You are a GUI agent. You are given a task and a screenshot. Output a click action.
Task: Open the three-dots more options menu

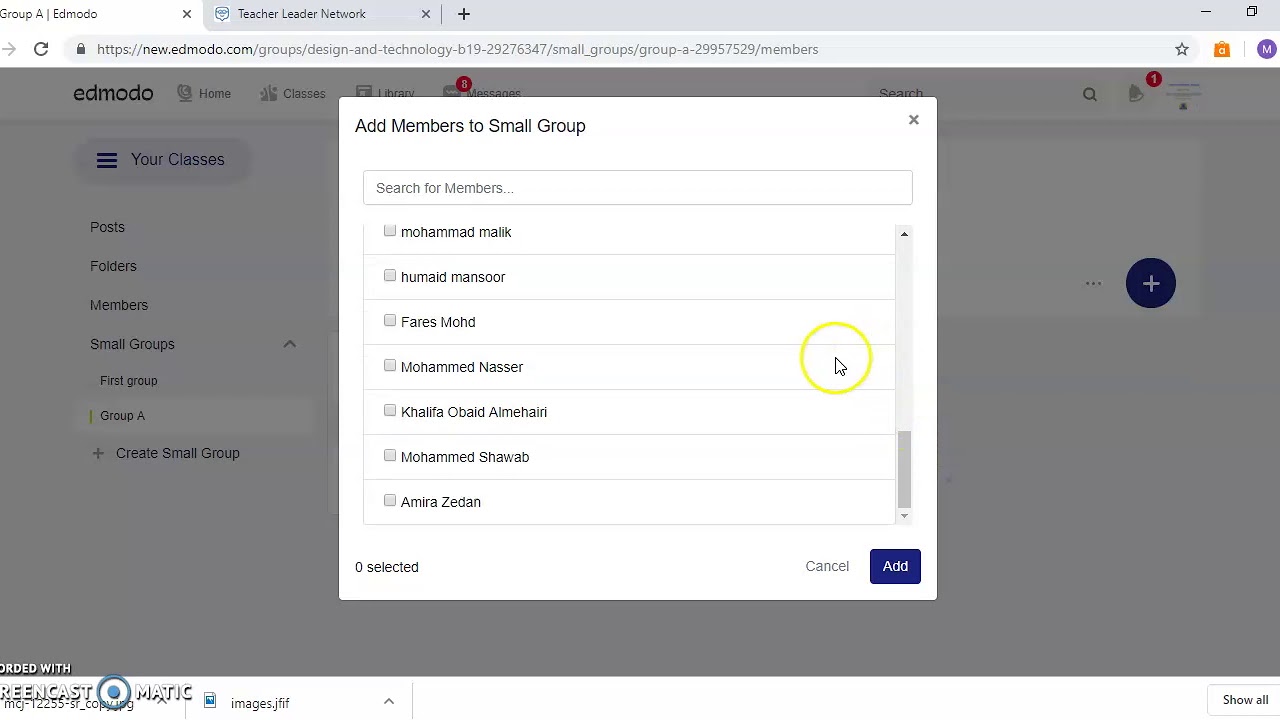(x=1093, y=284)
